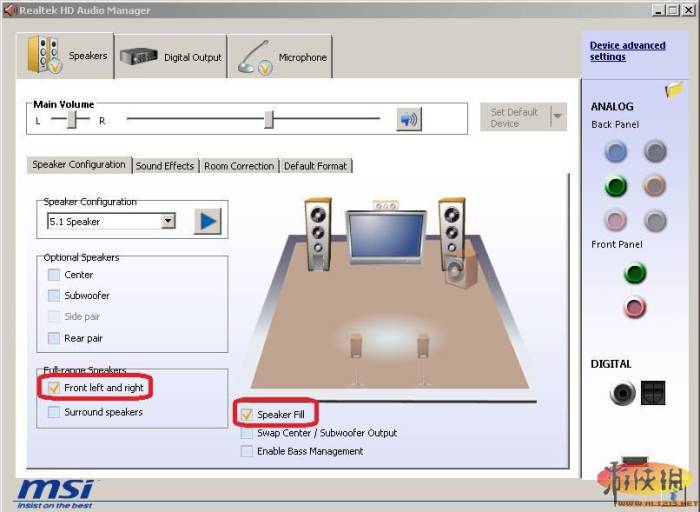Viewport: 700px width, 512px height.
Task: Open the Speakers device tab
Action: pyautogui.click(x=66, y=56)
